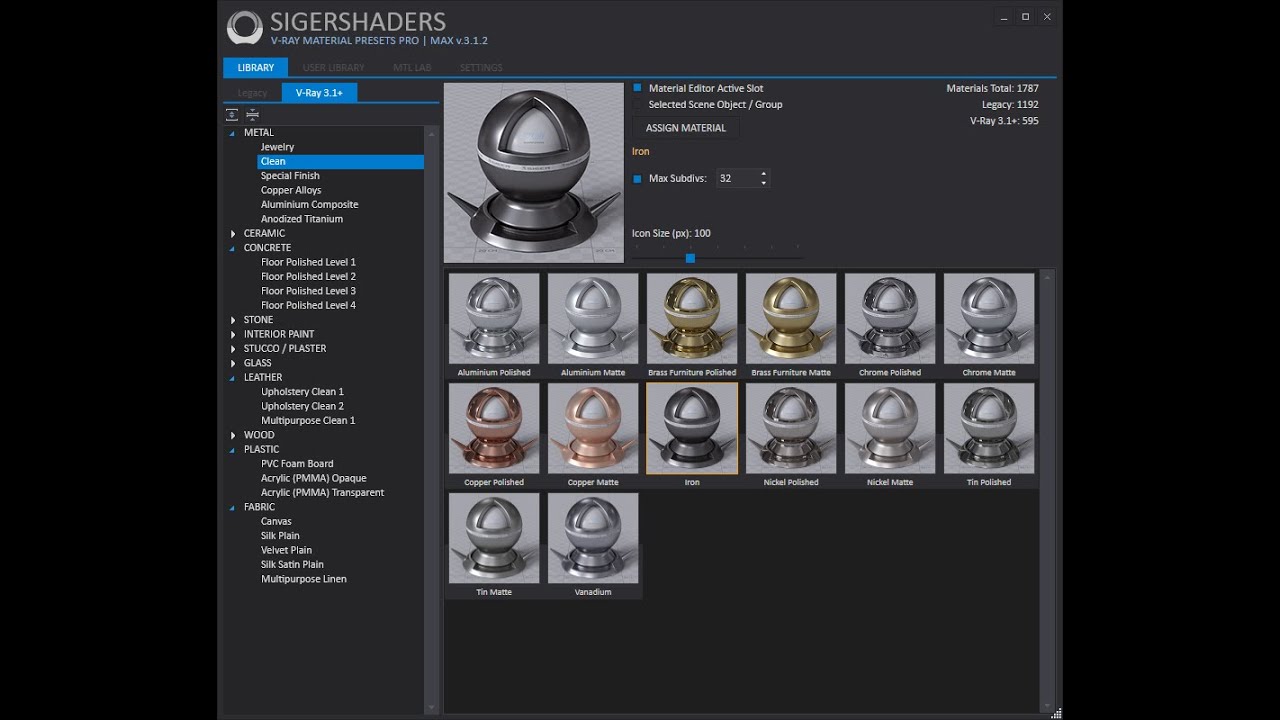Enable Material Editor Active Slot option
The width and height of the screenshot is (1280, 720).
point(638,88)
